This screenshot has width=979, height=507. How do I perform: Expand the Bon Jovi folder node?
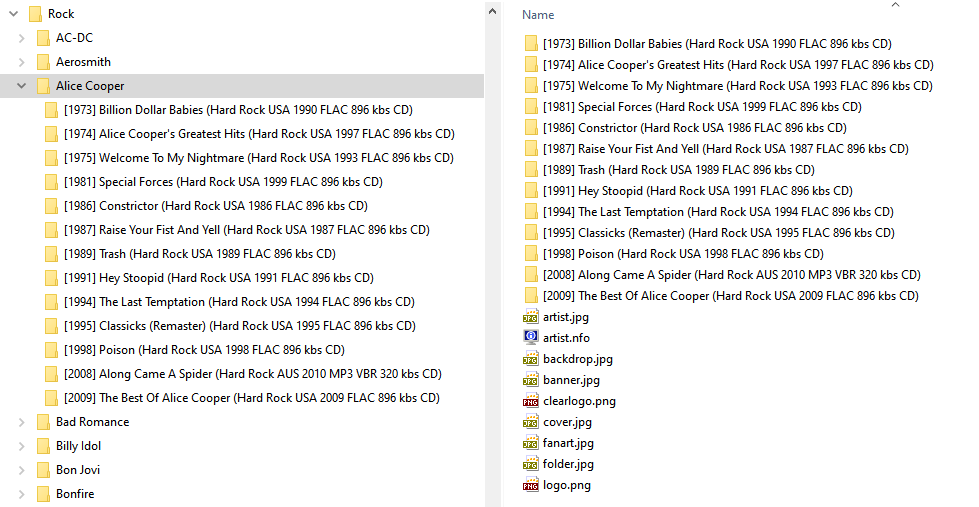(21, 470)
